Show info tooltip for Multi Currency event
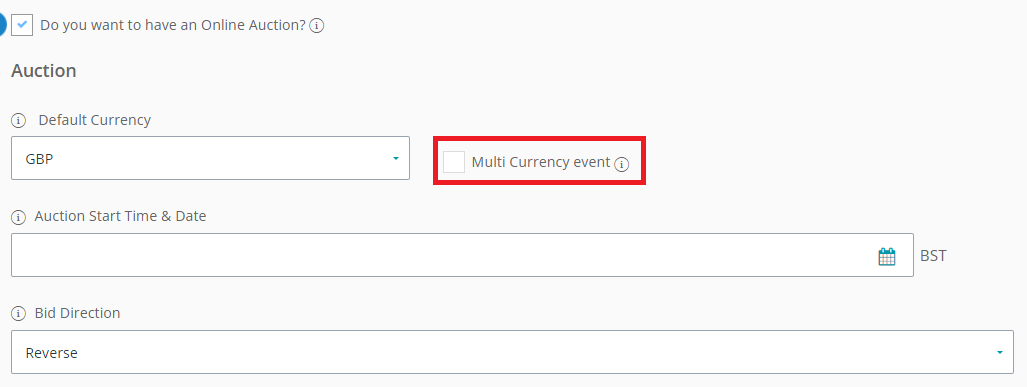Image resolution: width=1027 pixels, height=387 pixels. click(622, 164)
